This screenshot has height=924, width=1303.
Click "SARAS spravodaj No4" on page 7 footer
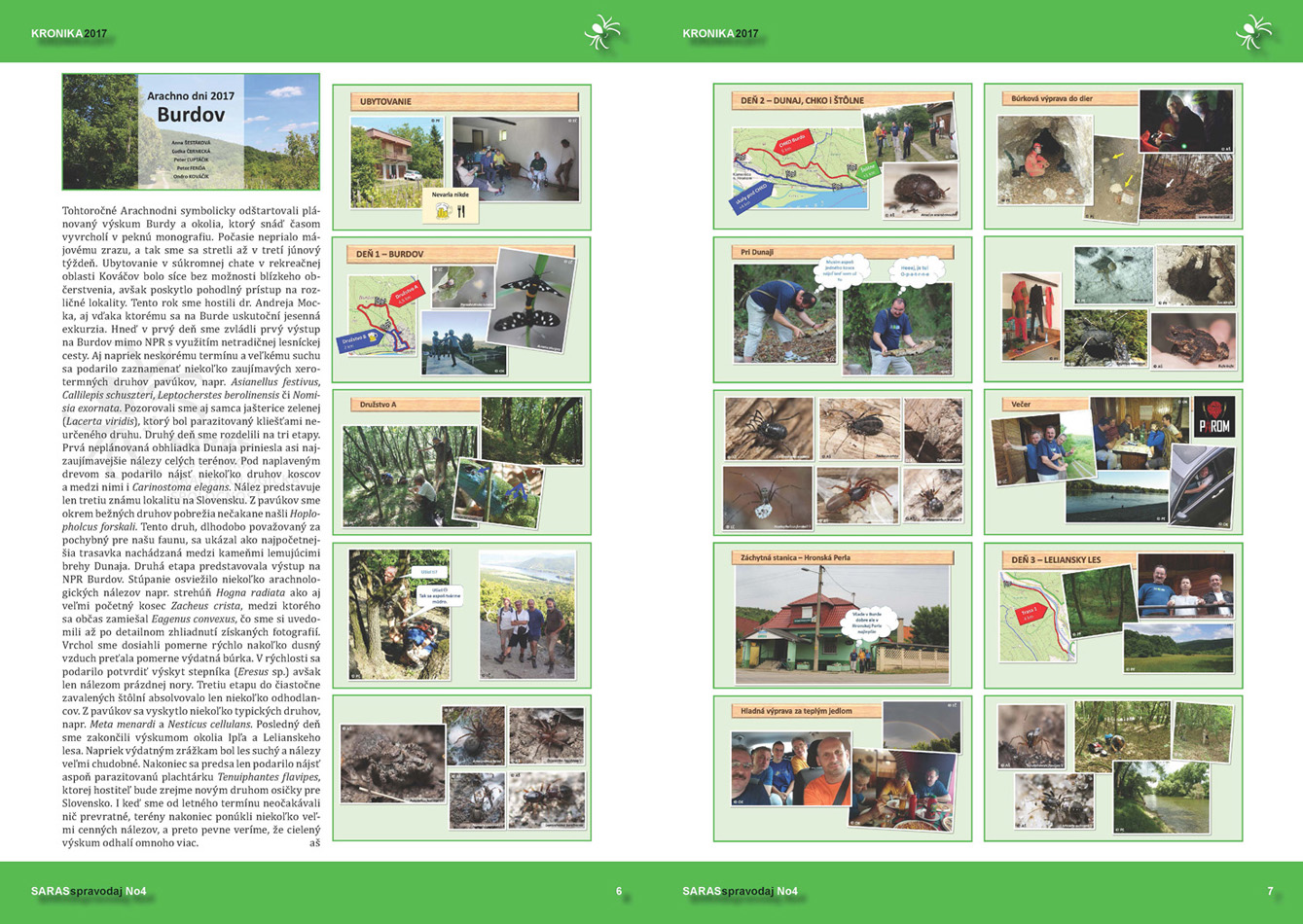point(741,891)
